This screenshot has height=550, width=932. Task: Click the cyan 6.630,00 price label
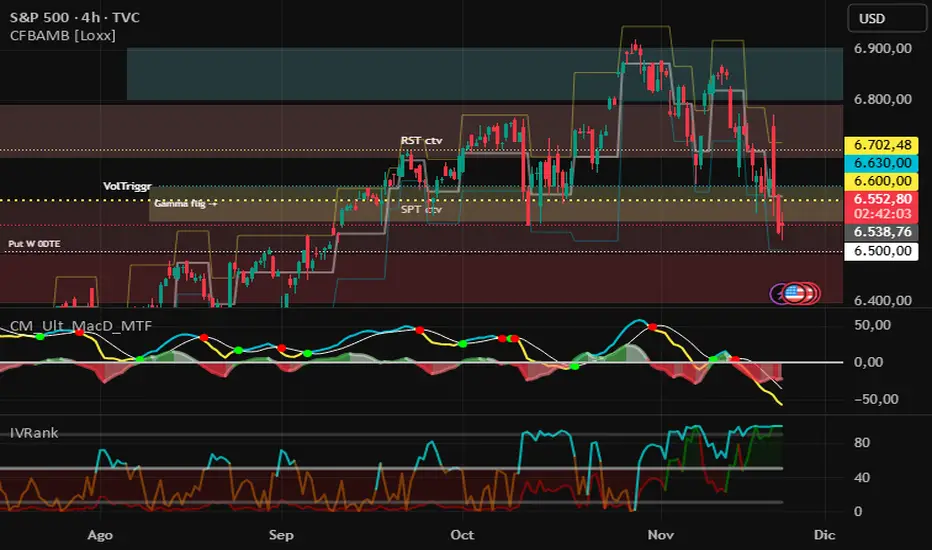[x=882, y=163]
